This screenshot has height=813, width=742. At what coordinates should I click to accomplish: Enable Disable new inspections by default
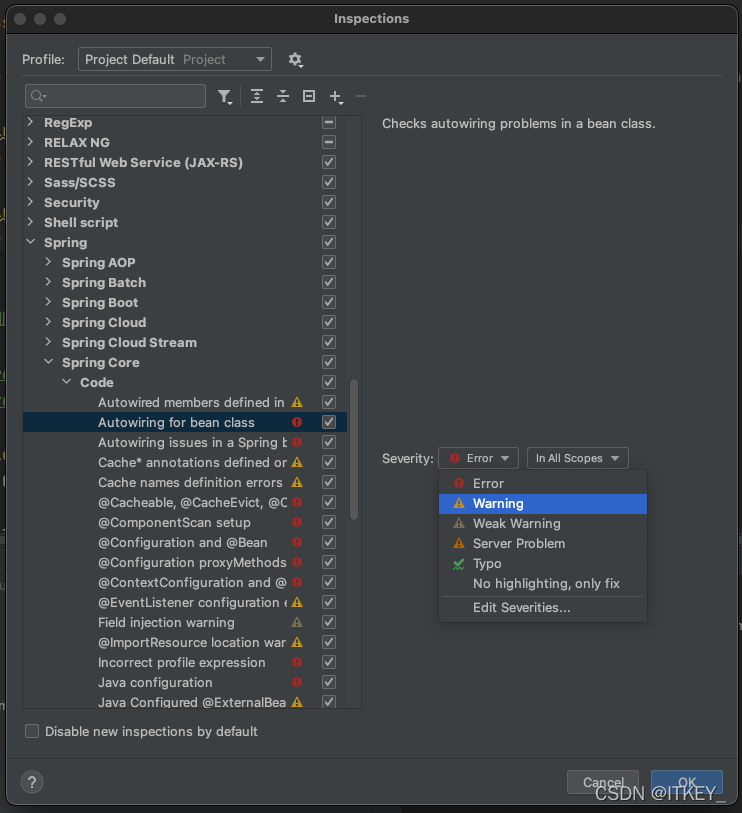point(32,731)
